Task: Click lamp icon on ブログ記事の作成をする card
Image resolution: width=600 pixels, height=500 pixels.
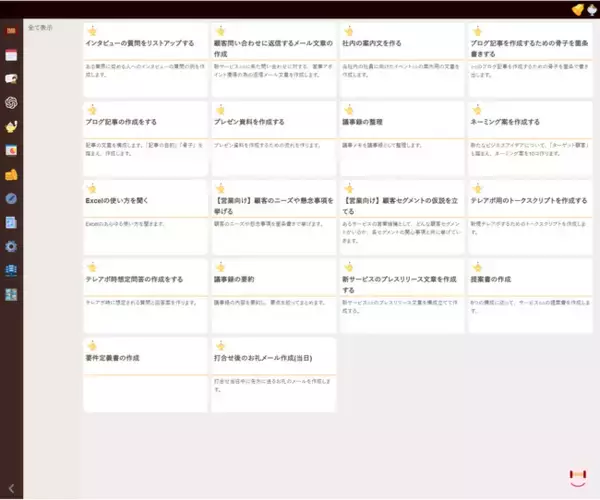Action: point(92,110)
